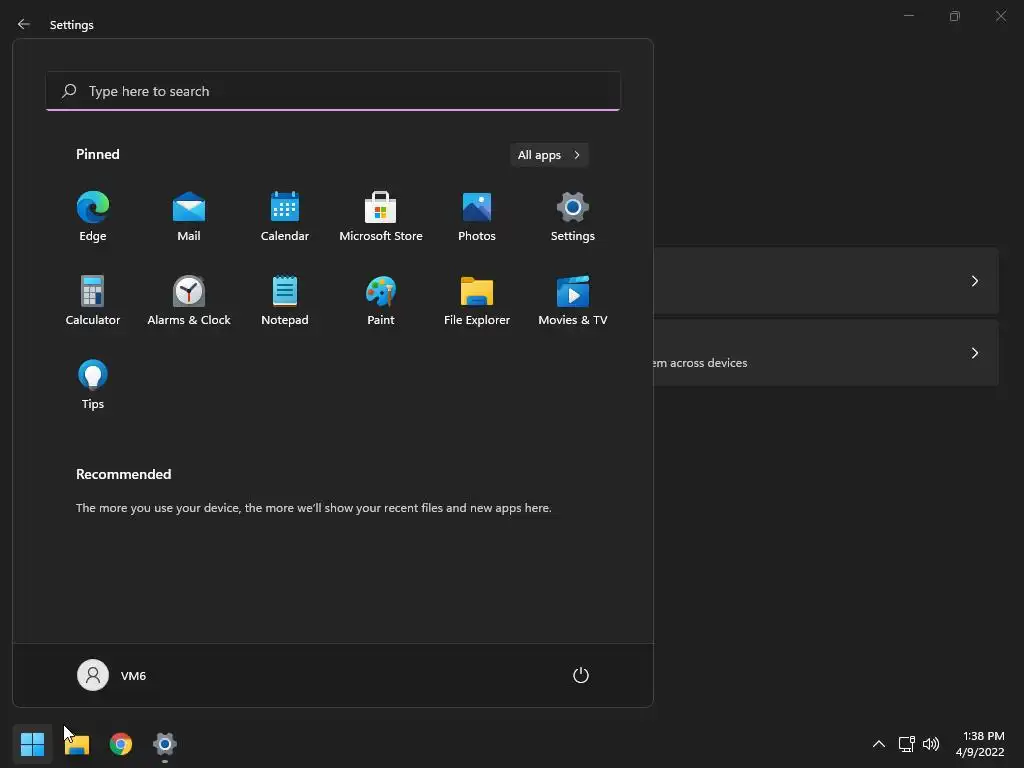Open pinned File Explorer in Start menu
This screenshot has width=1024, height=768.
tap(477, 300)
